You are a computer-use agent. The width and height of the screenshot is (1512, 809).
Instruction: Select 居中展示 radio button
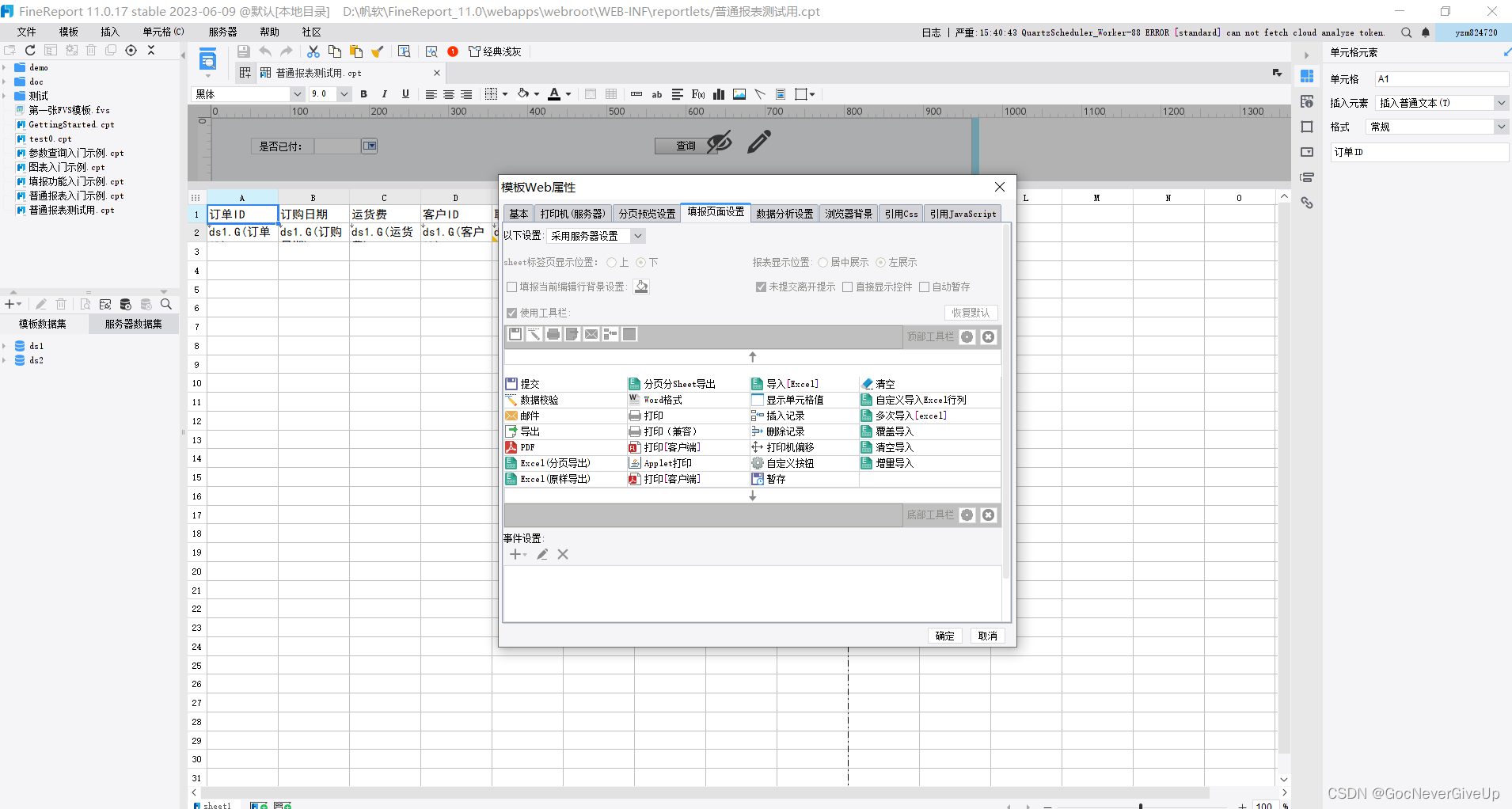click(823, 262)
